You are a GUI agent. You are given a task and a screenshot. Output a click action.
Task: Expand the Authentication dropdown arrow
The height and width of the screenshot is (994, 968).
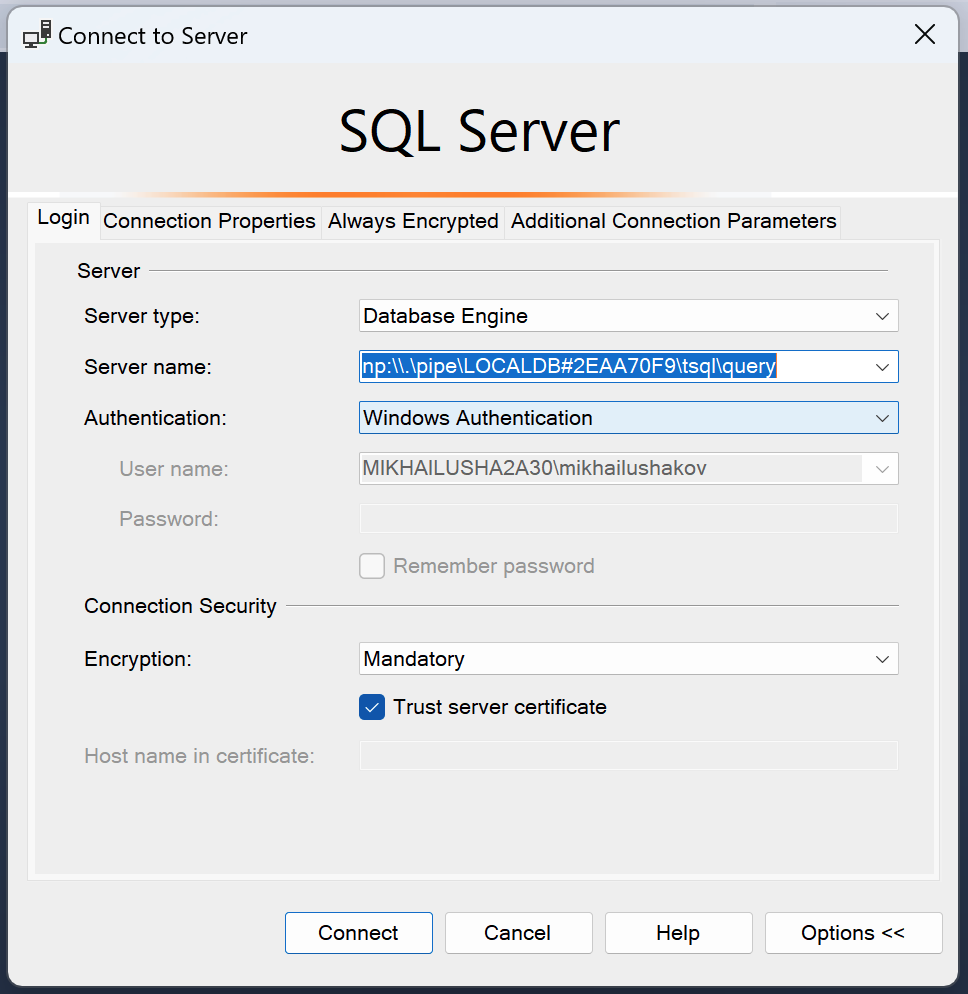click(882, 418)
